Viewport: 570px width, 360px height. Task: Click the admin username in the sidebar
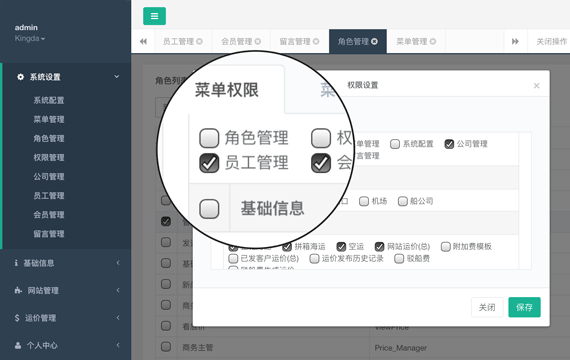(x=26, y=28)
